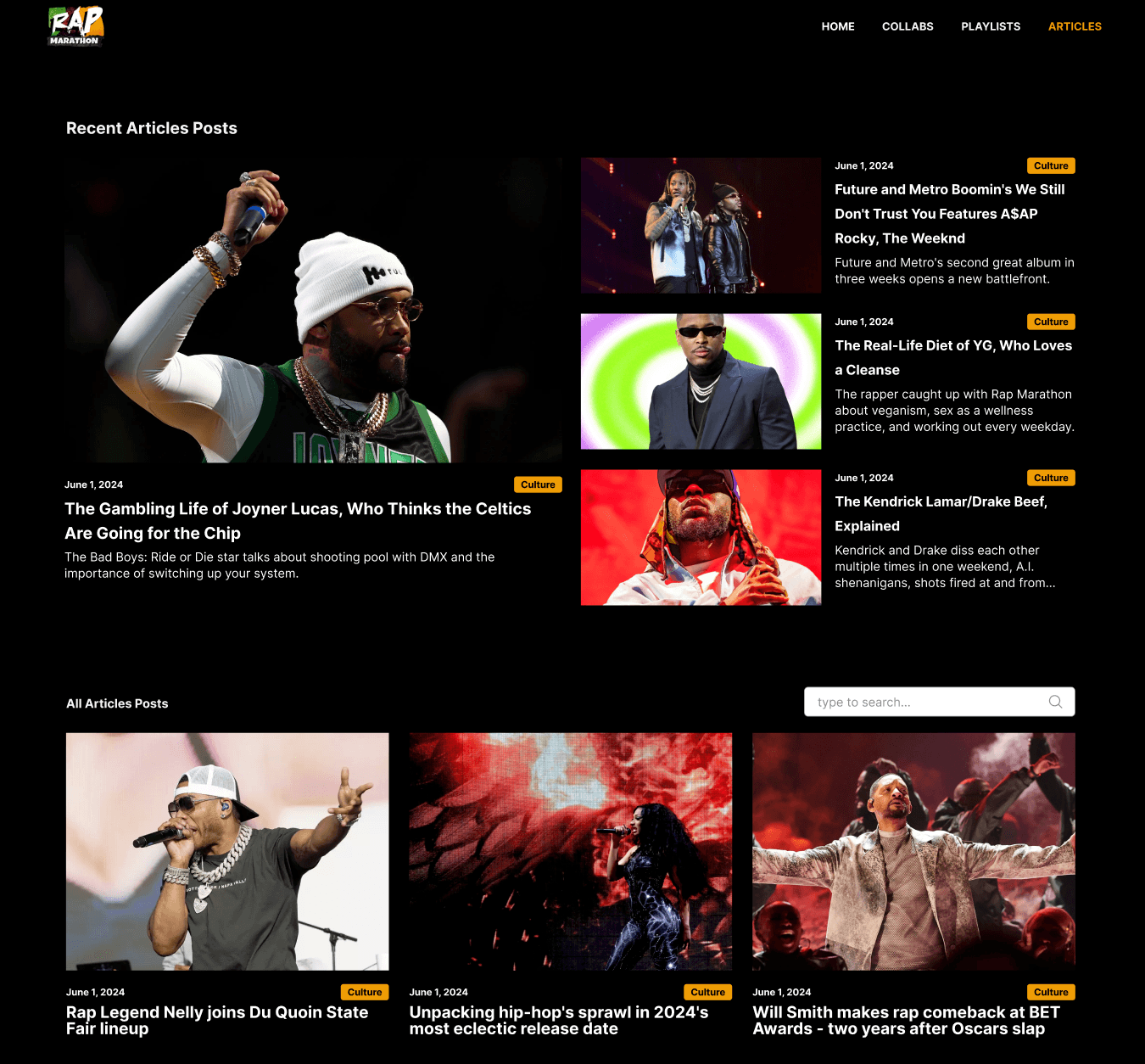Open the Joyner Lucas Celtics article title
This screenshot has height=1064, width=1145.
tap(298, 521)
